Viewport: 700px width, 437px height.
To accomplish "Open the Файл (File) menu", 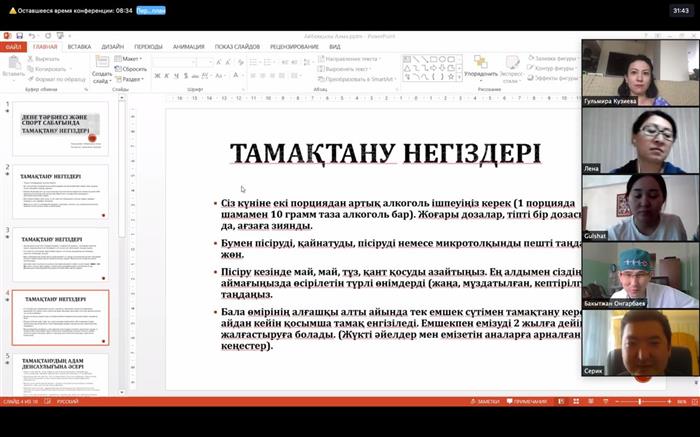I will pyautogui.click(x=14, y=46).
